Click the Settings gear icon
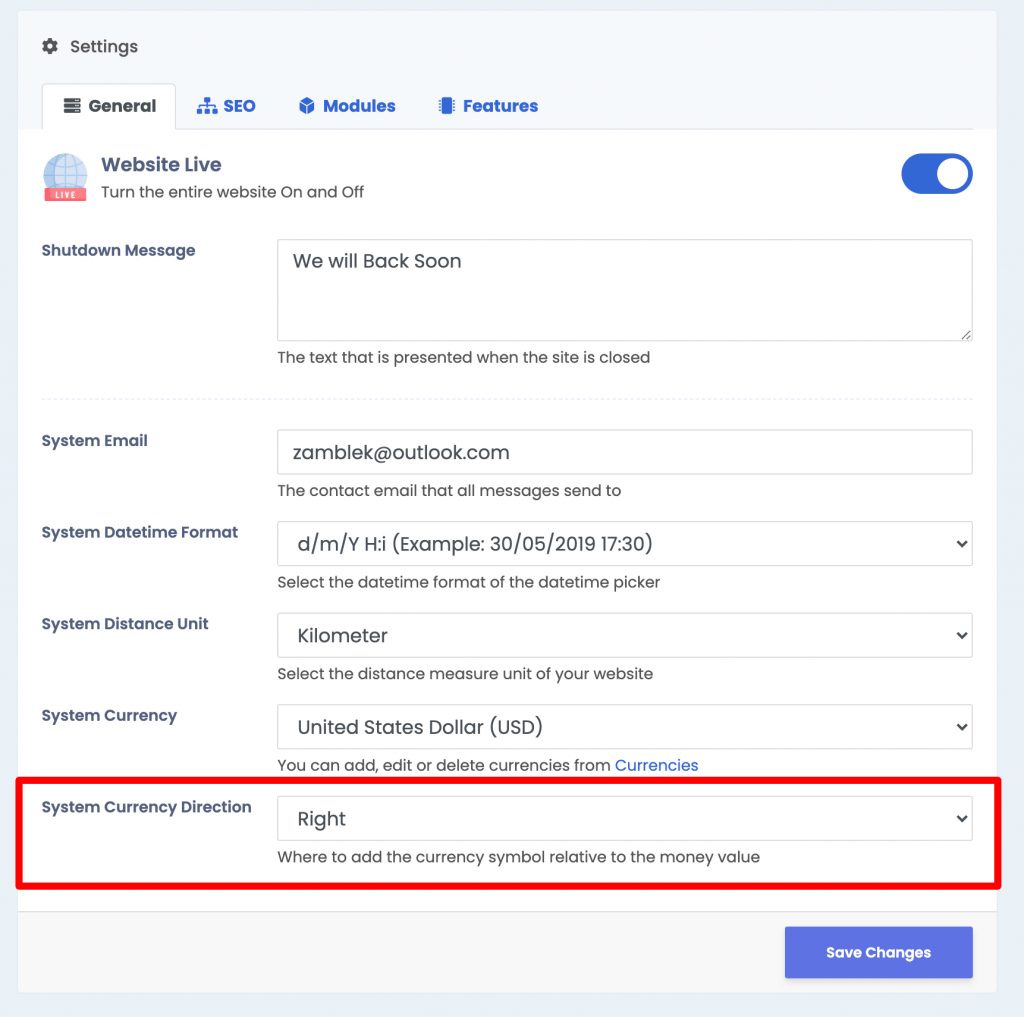1024x1017 pixels. [50, 46]
